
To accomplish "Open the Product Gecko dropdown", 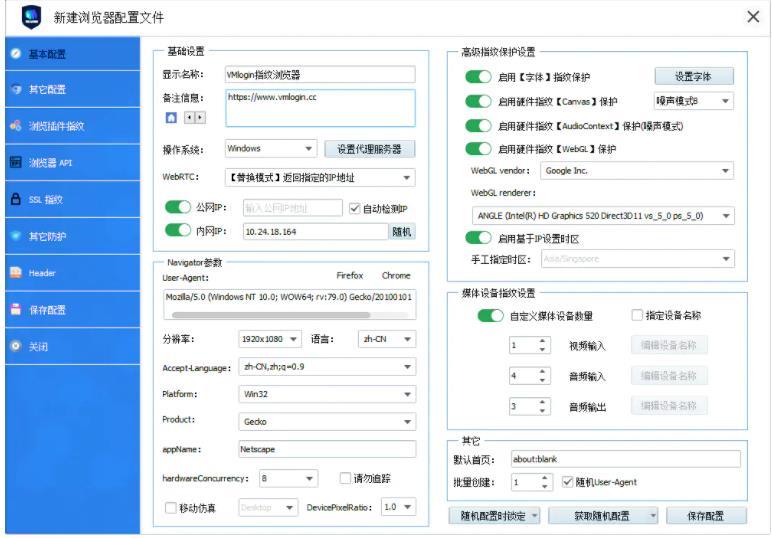I will 327,422.
